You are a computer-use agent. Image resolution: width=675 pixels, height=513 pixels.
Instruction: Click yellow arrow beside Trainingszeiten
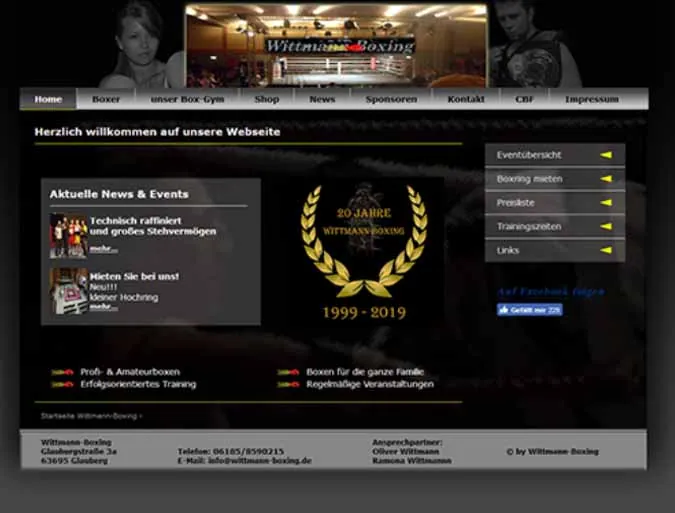pos(606,226)
